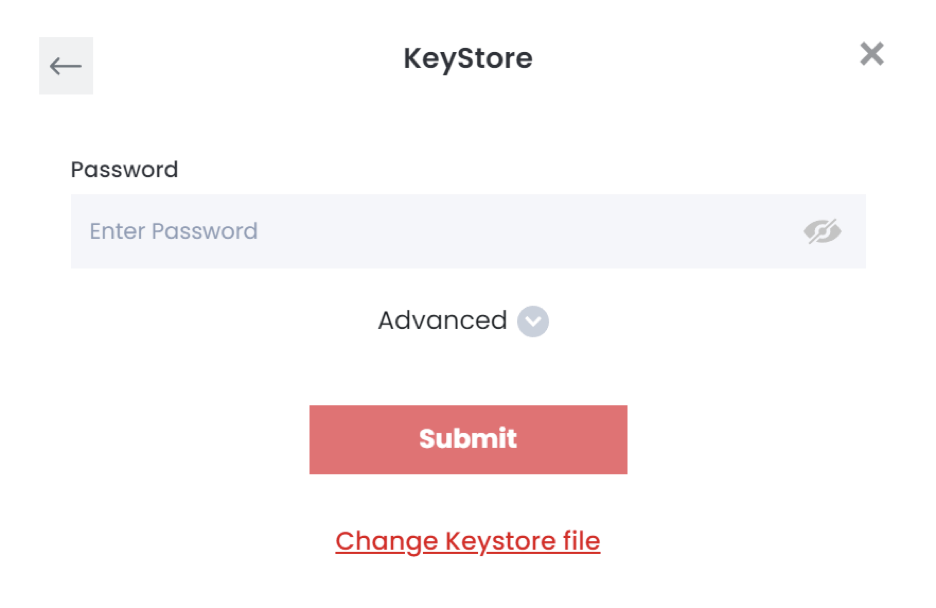Click the Advanced label text
This screenshot has height=608, width=936.
(x=442, y=320)
